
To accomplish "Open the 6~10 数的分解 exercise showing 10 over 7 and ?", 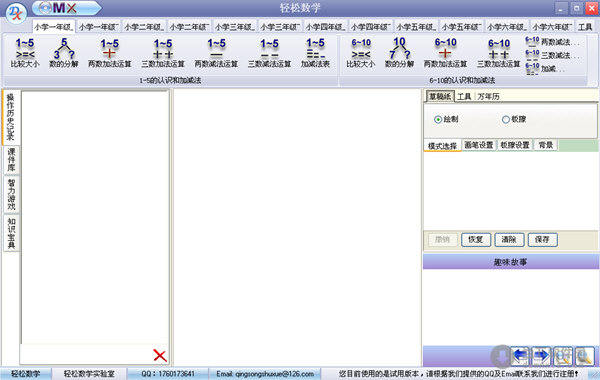I will point(399,53).
